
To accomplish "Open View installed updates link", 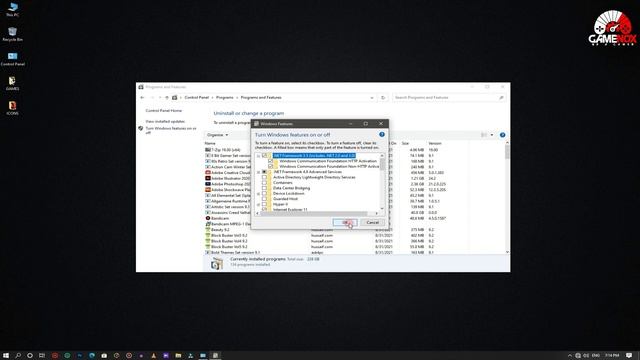I will [x=165, y=121].
